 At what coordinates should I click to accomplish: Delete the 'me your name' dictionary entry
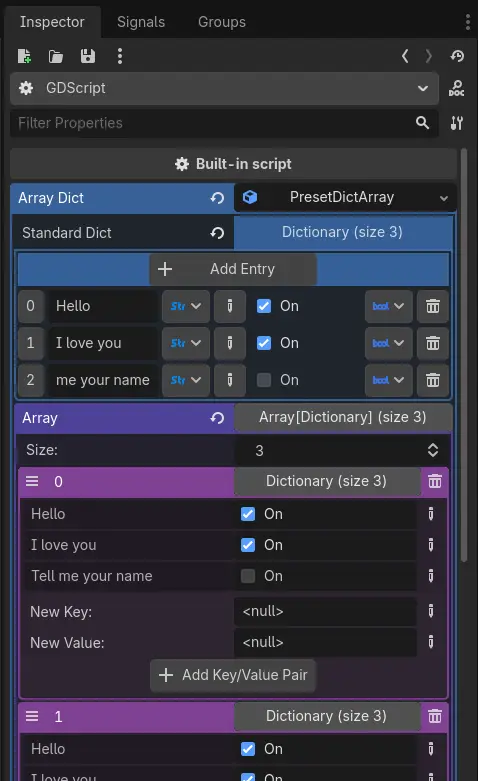tap(433, 381)
